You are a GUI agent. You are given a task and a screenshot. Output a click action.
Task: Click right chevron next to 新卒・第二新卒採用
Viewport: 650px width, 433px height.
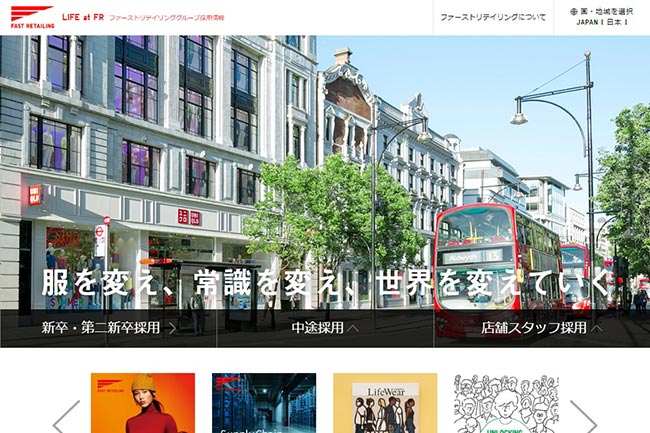173,327
